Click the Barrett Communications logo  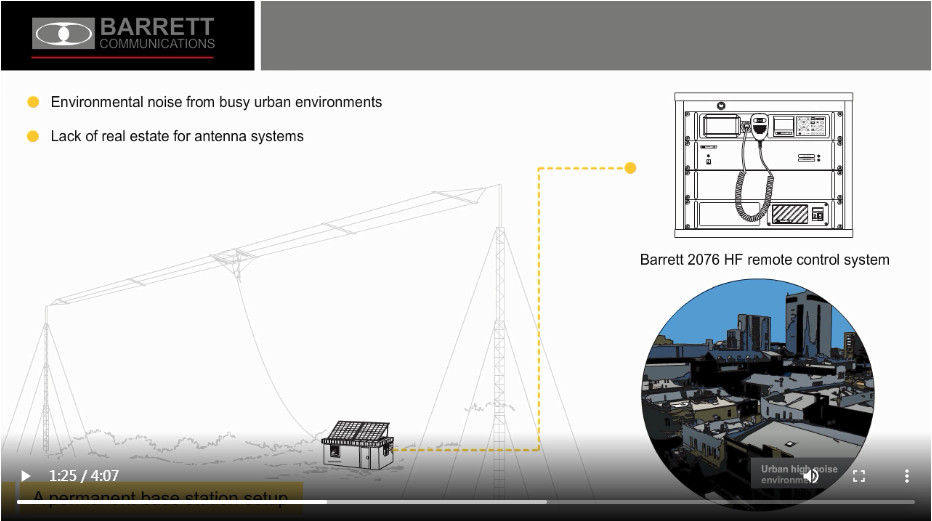124,36
